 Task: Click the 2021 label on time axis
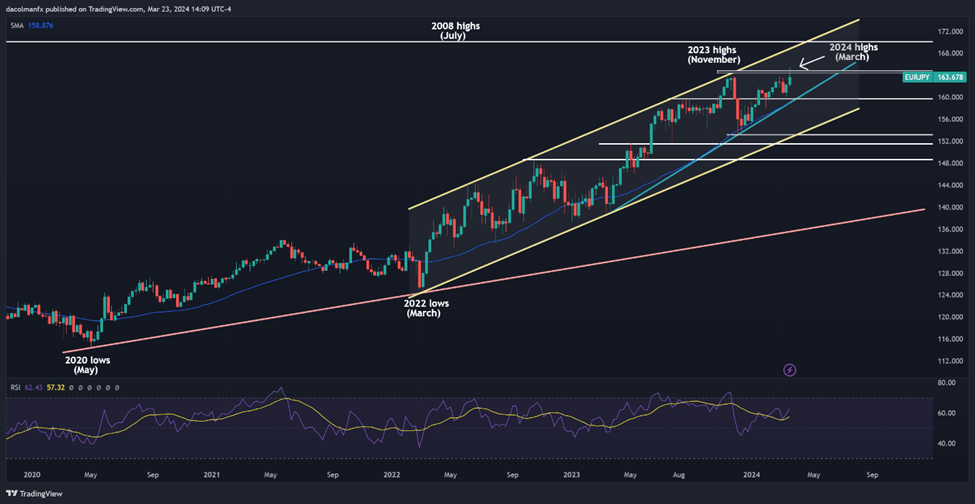[212, 475]
